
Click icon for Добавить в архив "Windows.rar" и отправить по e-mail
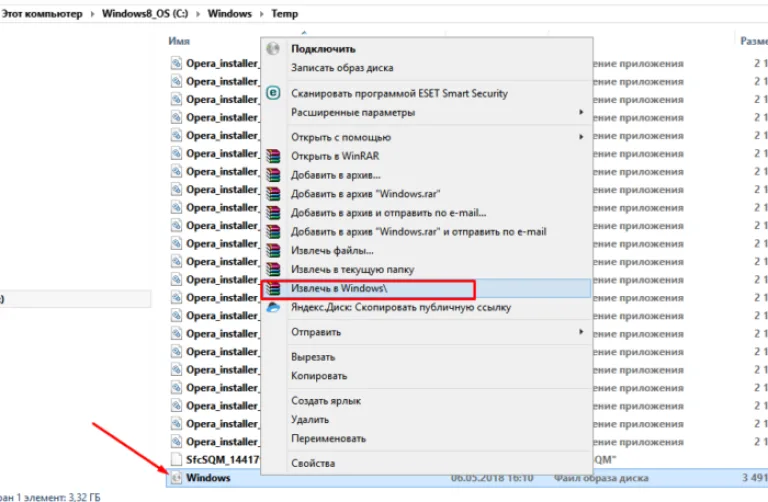coord(273,232)
